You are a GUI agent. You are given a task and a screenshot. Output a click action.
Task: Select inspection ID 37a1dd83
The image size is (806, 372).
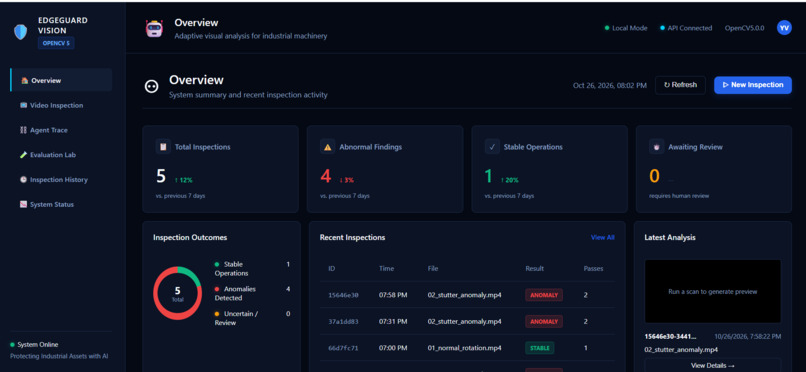[343, 322]
